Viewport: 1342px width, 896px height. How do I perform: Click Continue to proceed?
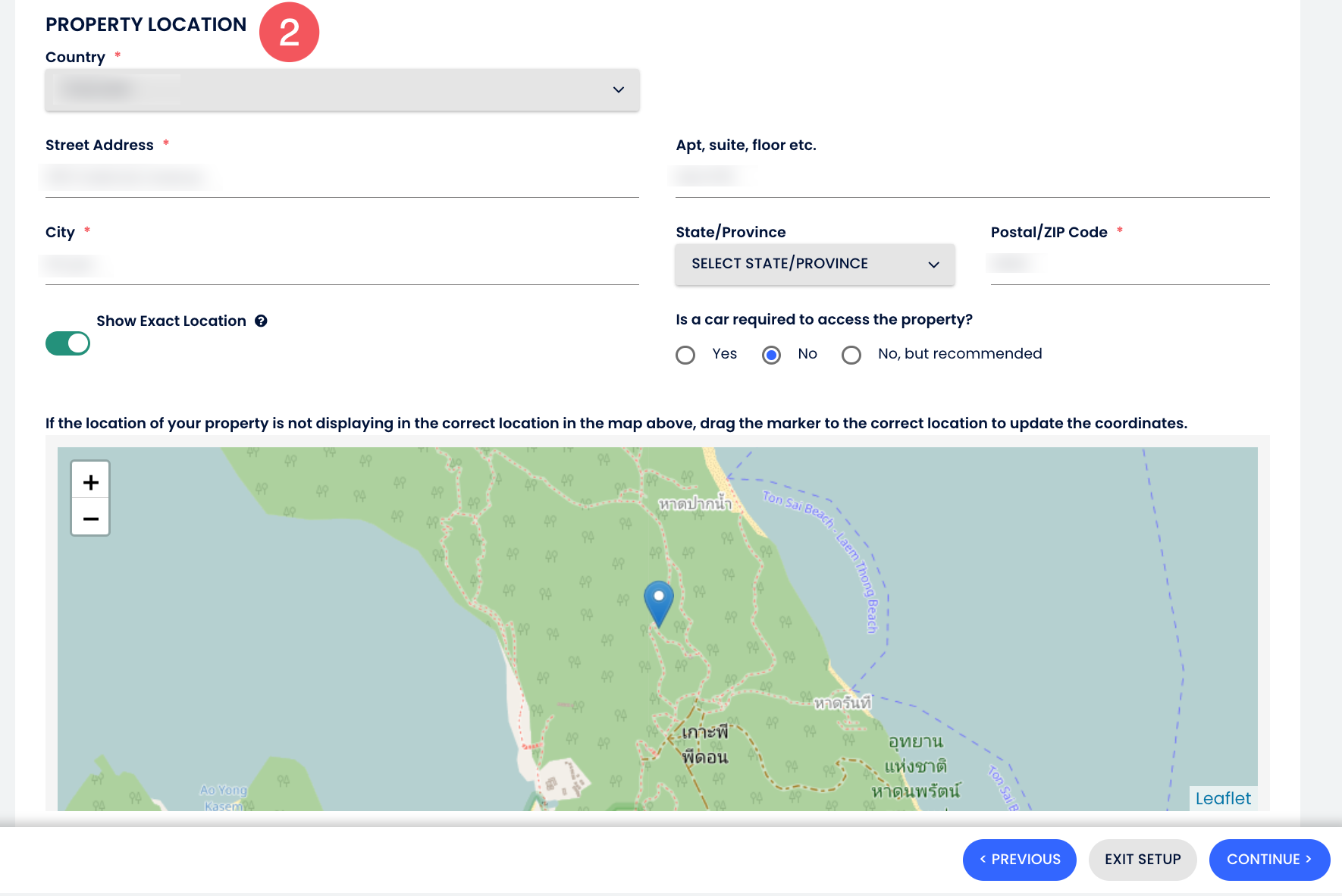click(1268, 860)
